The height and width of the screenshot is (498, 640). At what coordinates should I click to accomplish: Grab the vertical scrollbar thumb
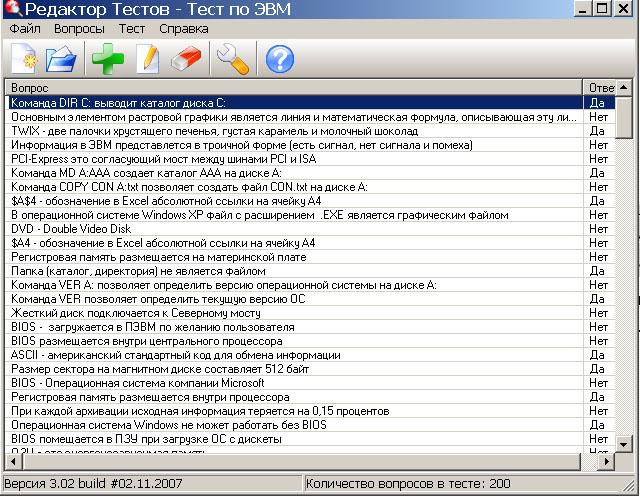click(x=624, y=117)
